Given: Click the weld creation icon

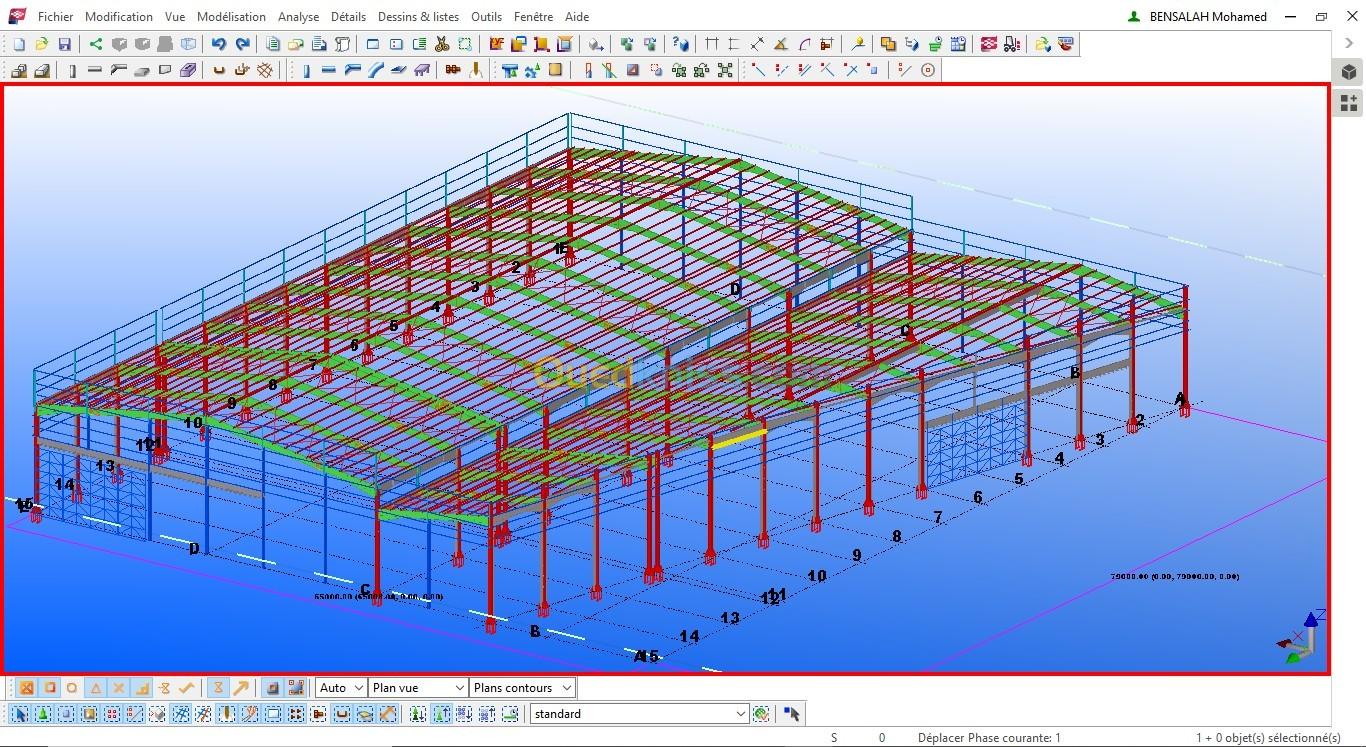Looking at the screenshot, I should pyautogui.click(x=476, y=70).
